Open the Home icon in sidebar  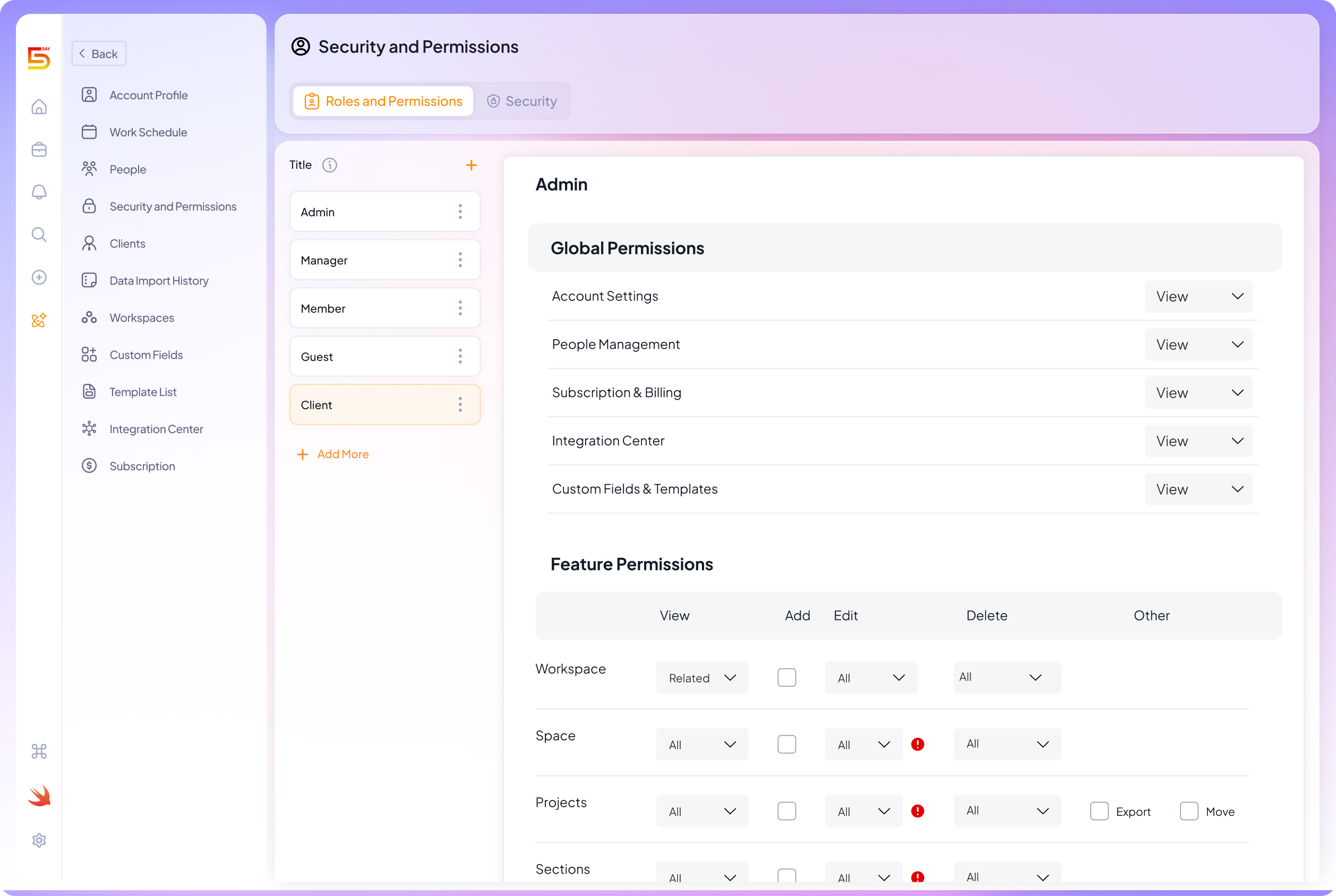pos(39,107)
